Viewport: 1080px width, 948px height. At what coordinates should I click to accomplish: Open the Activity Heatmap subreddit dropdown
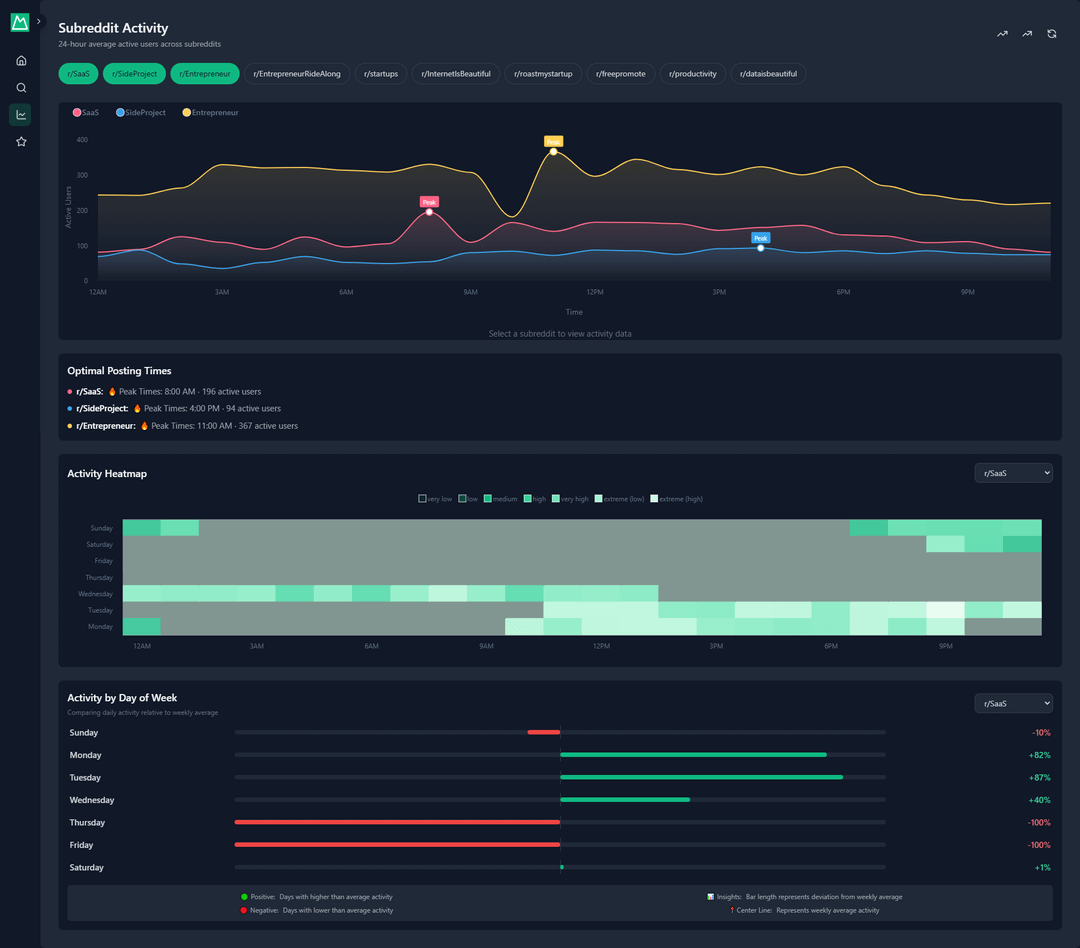coord(1013,473)
